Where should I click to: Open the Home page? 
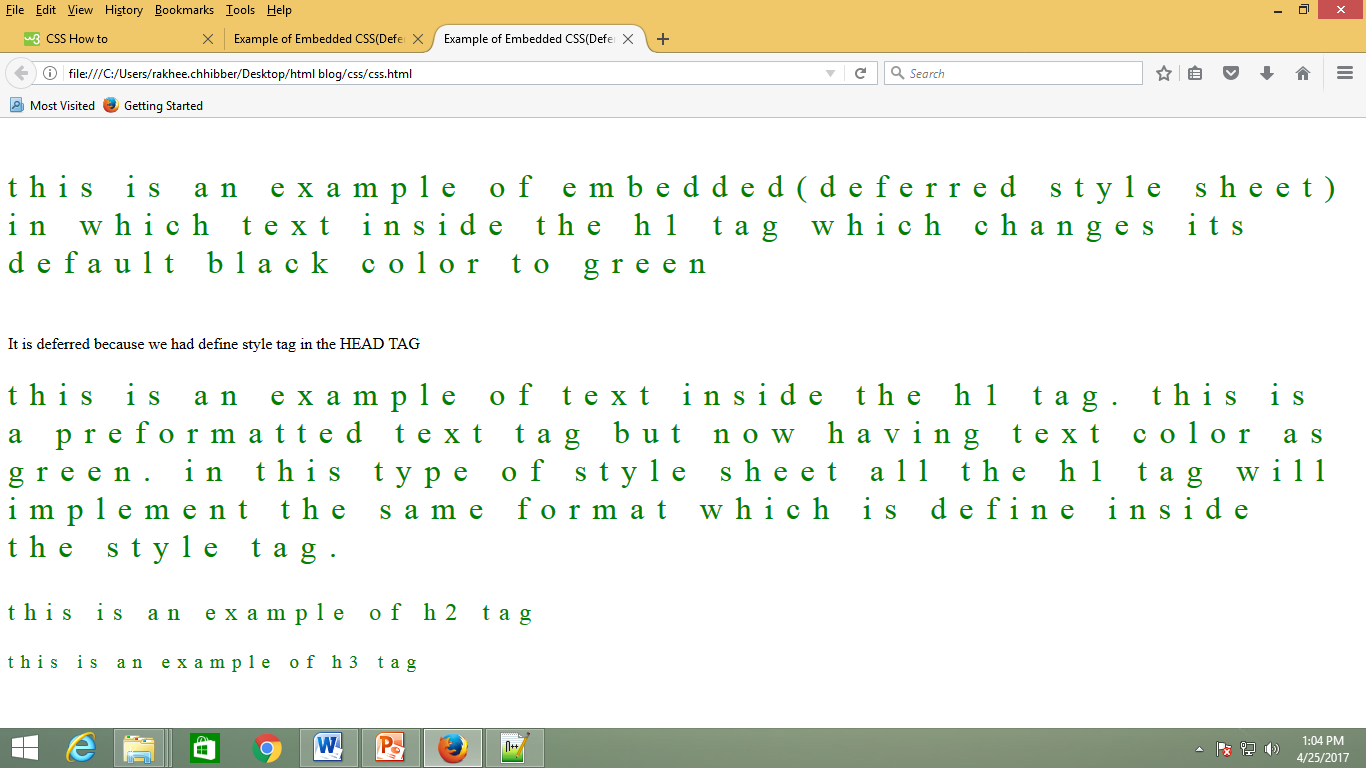(x=1302, y=72)
